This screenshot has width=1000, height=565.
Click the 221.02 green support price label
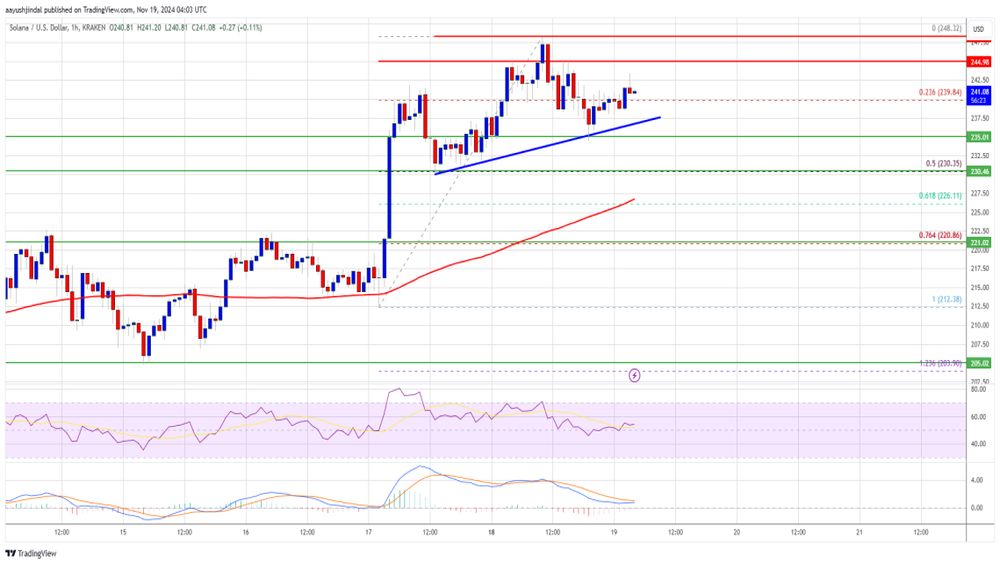click(x=979, y=242)
